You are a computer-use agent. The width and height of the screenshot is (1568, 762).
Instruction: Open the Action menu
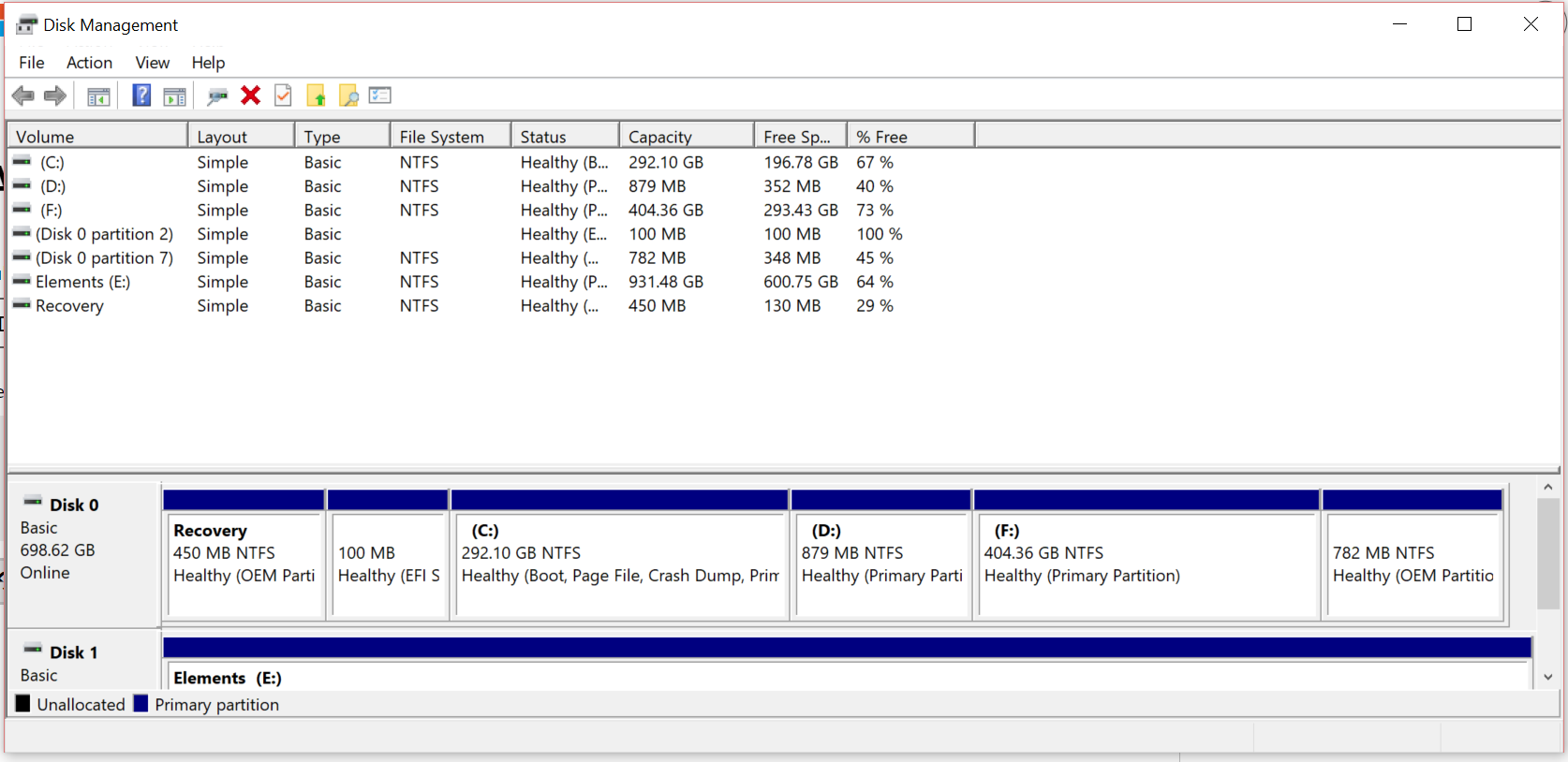pyautogui.click(x=89, y=63)
